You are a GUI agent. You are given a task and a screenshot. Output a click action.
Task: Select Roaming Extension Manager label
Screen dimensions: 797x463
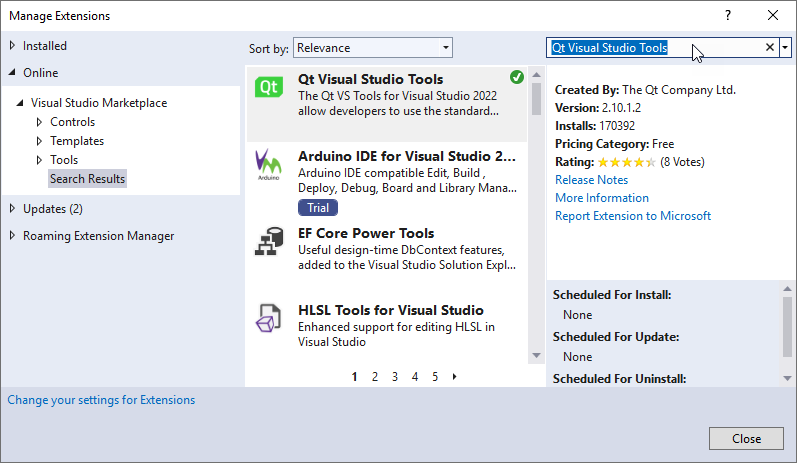tap(99, 236)
